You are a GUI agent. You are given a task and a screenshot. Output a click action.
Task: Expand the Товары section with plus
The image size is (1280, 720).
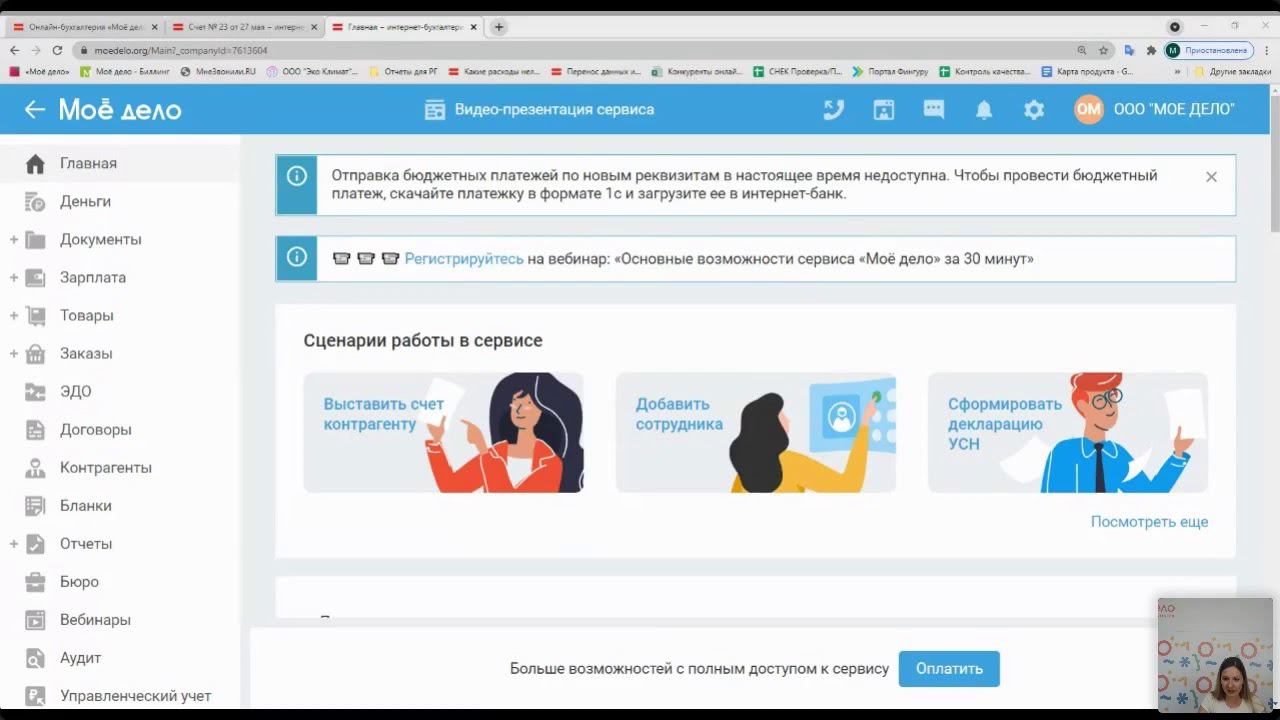pos(14,316)
